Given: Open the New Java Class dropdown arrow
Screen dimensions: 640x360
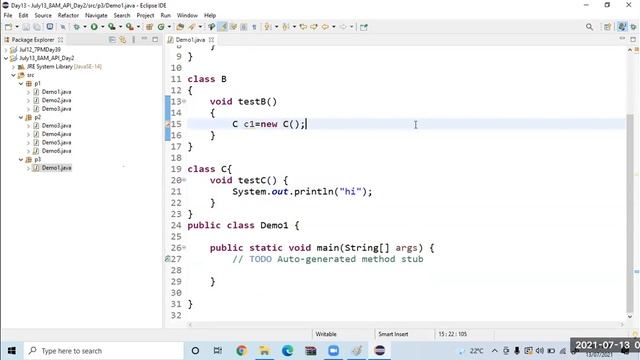Looking at the screenshot, I should tap(169, 27).
